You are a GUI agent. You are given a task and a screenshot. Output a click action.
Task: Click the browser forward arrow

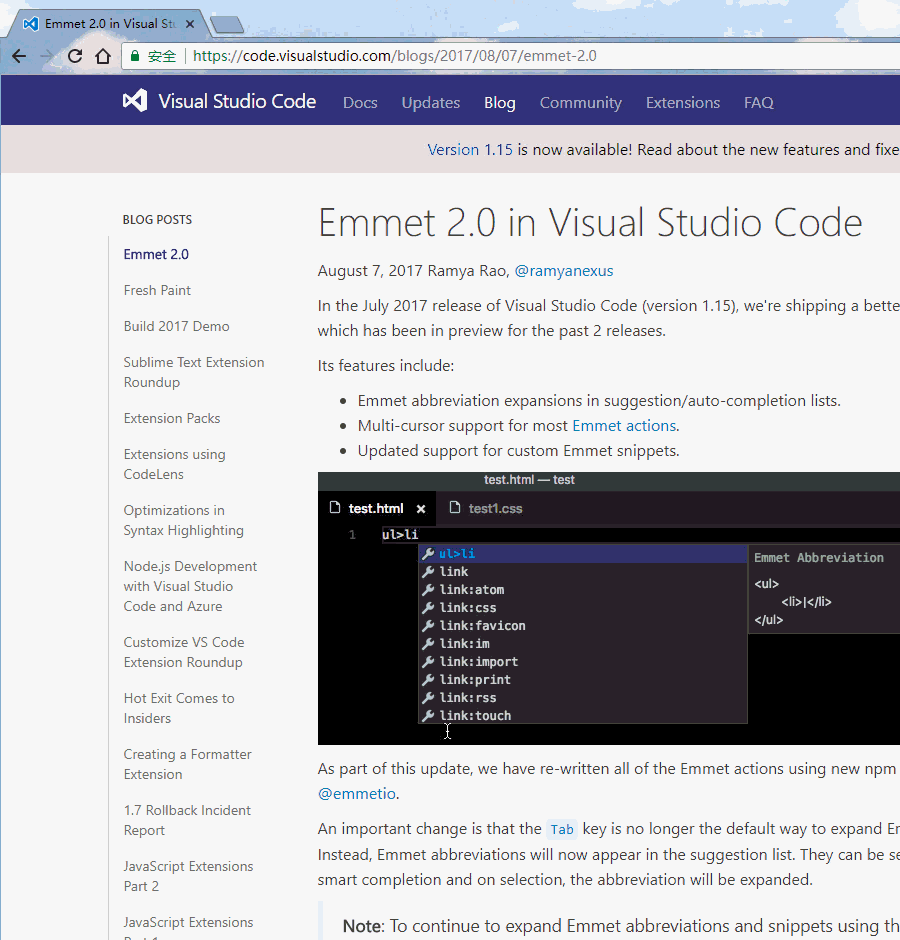click(47, 56)
